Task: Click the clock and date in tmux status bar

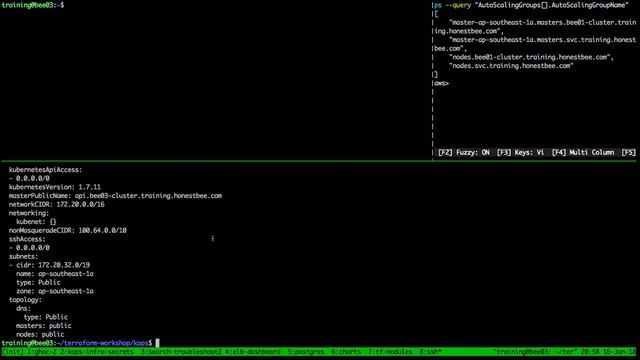Action: tap(607, 352)
